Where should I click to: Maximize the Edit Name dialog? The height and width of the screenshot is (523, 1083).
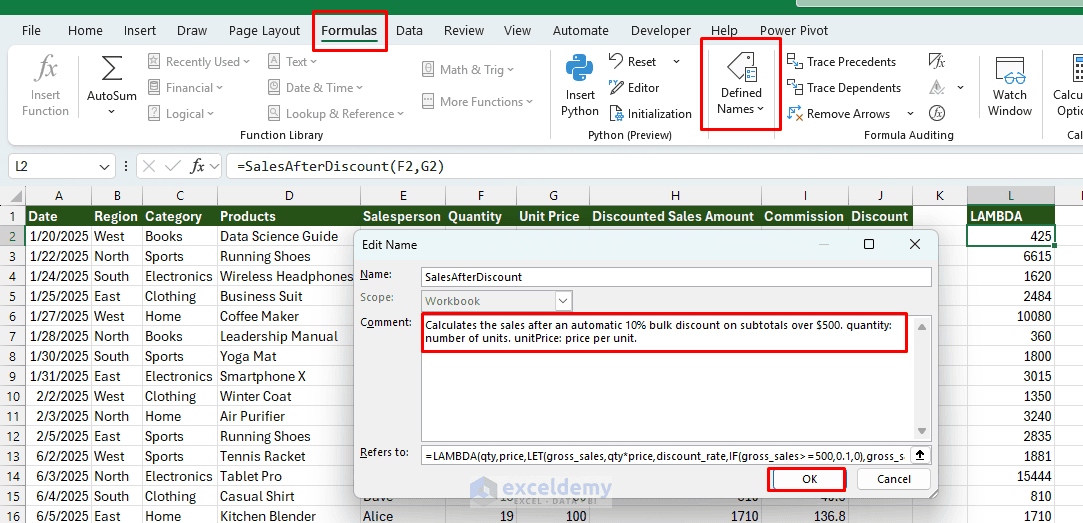(x=870, y=244)
